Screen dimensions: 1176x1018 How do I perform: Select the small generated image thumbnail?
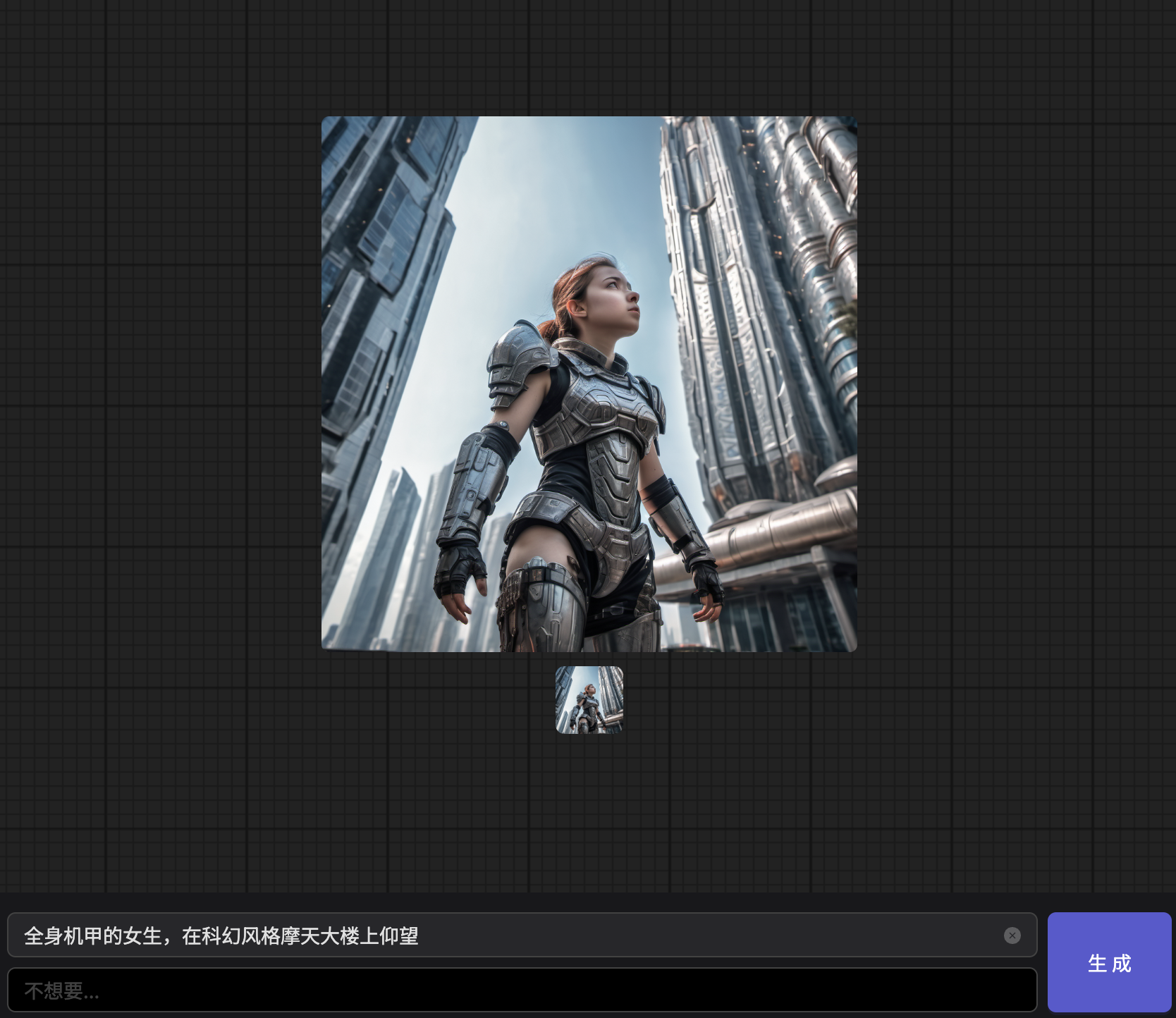click(x=589, y=700)
